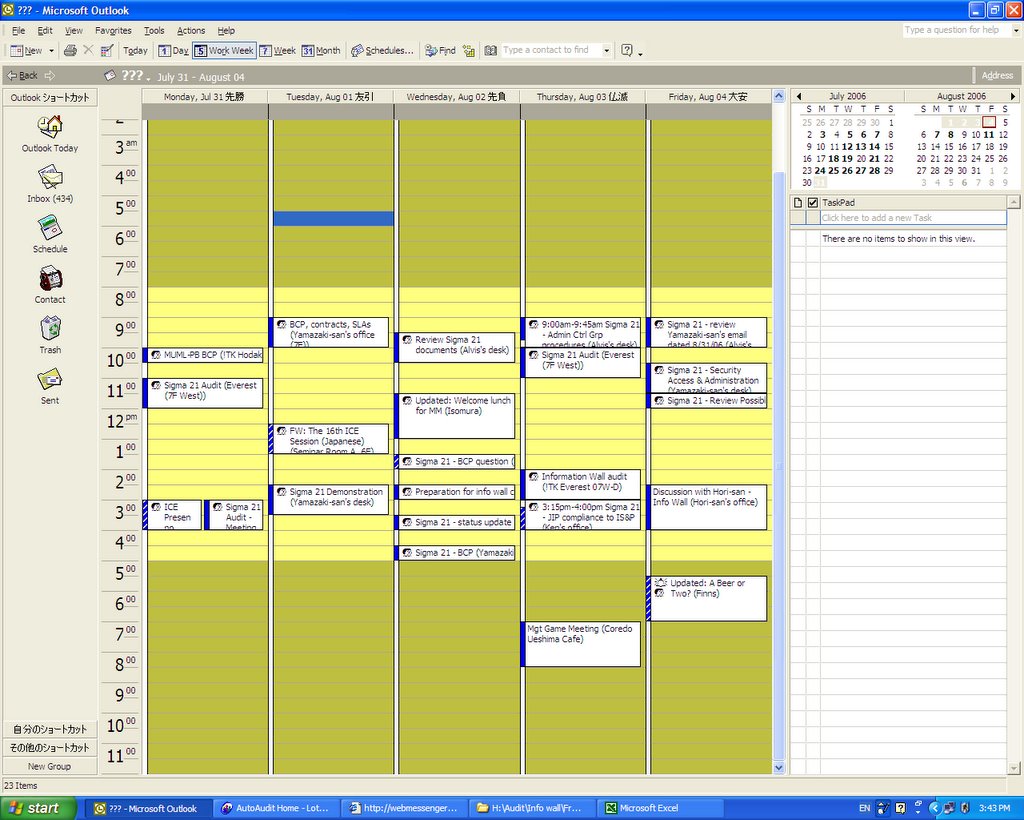Click the 'Click here to add a new Task' field
Image resolution: width=1024 pixels, height=820 pixels.
tap(913, 218)
